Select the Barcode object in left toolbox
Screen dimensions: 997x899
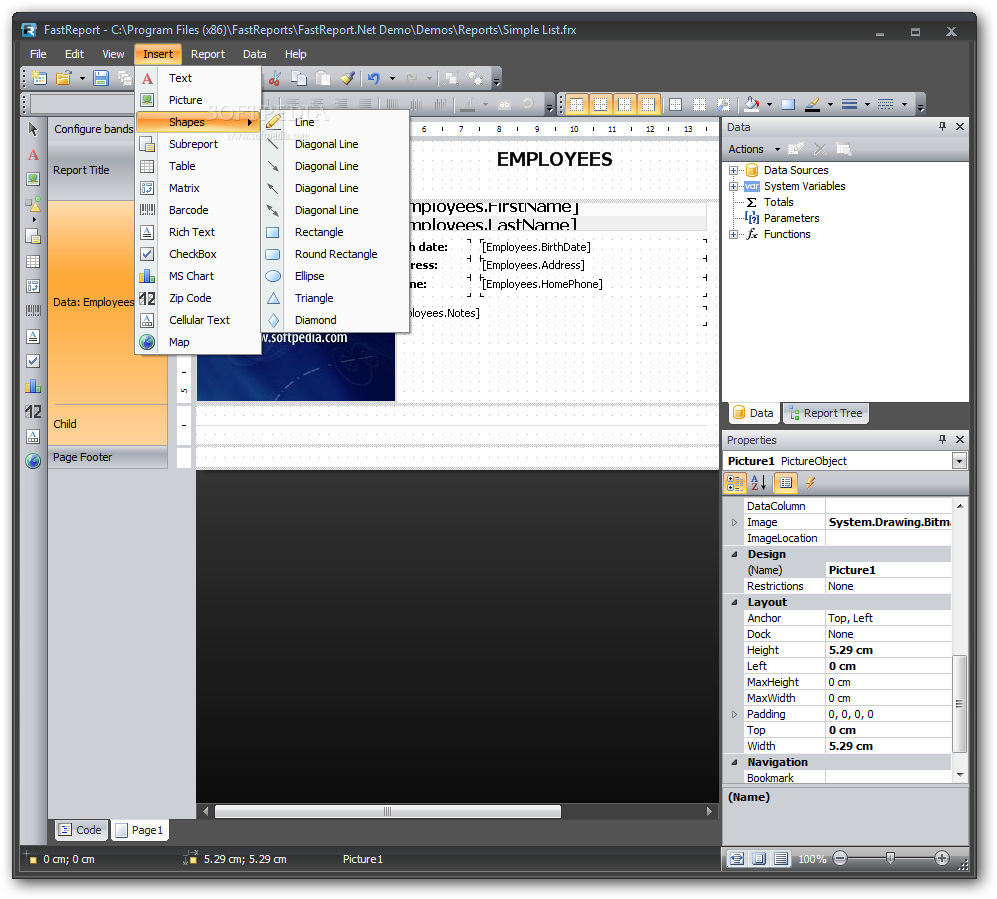click(x=33, y=310)
